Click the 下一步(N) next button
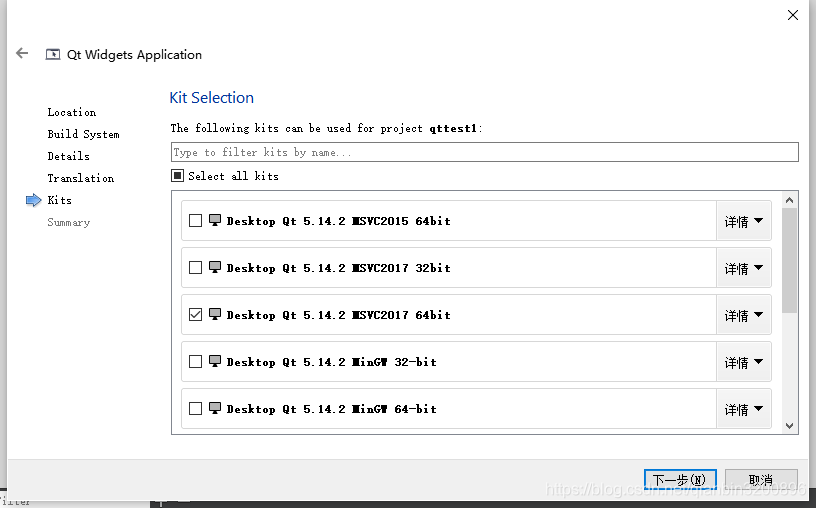 [x=680, y=479]
